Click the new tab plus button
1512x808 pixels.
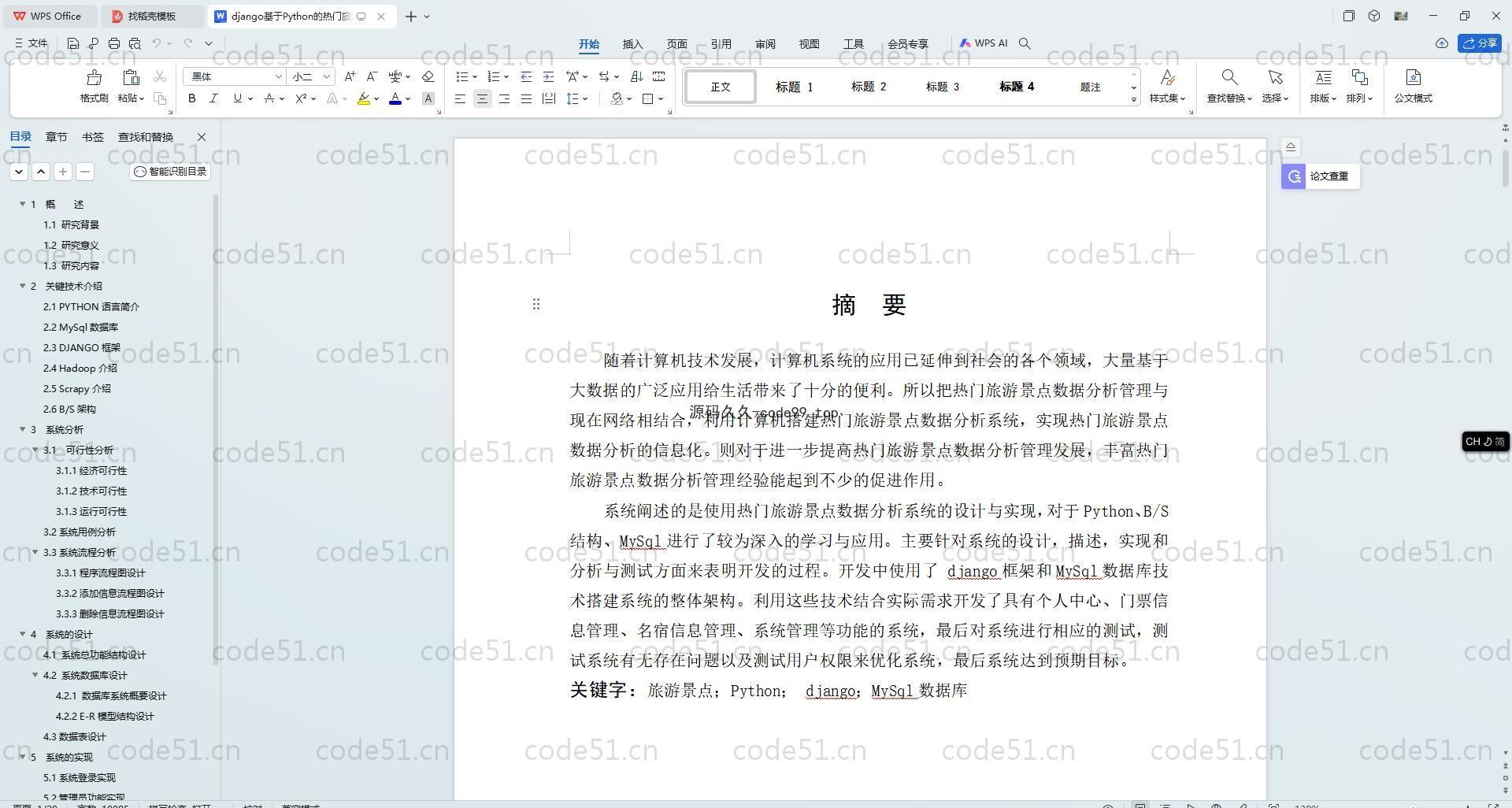pos(411,16)
